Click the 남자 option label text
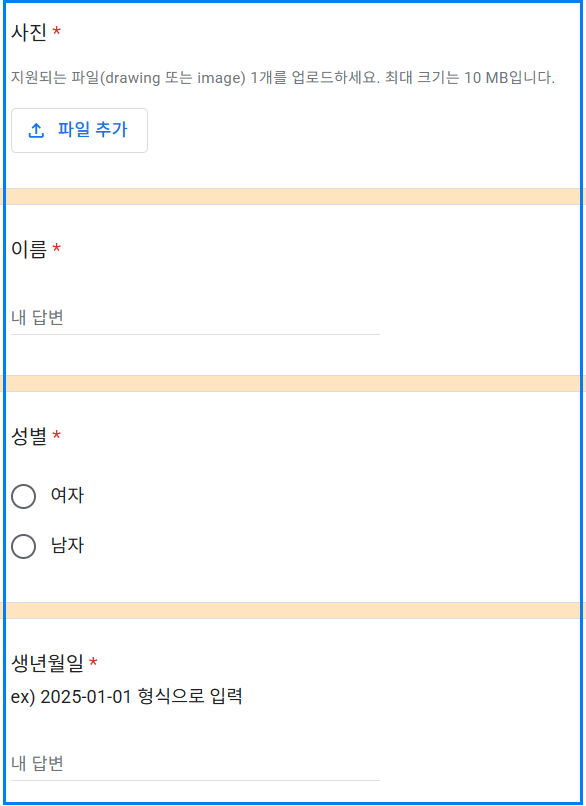586x806 pixels. [x=68, y=547]
